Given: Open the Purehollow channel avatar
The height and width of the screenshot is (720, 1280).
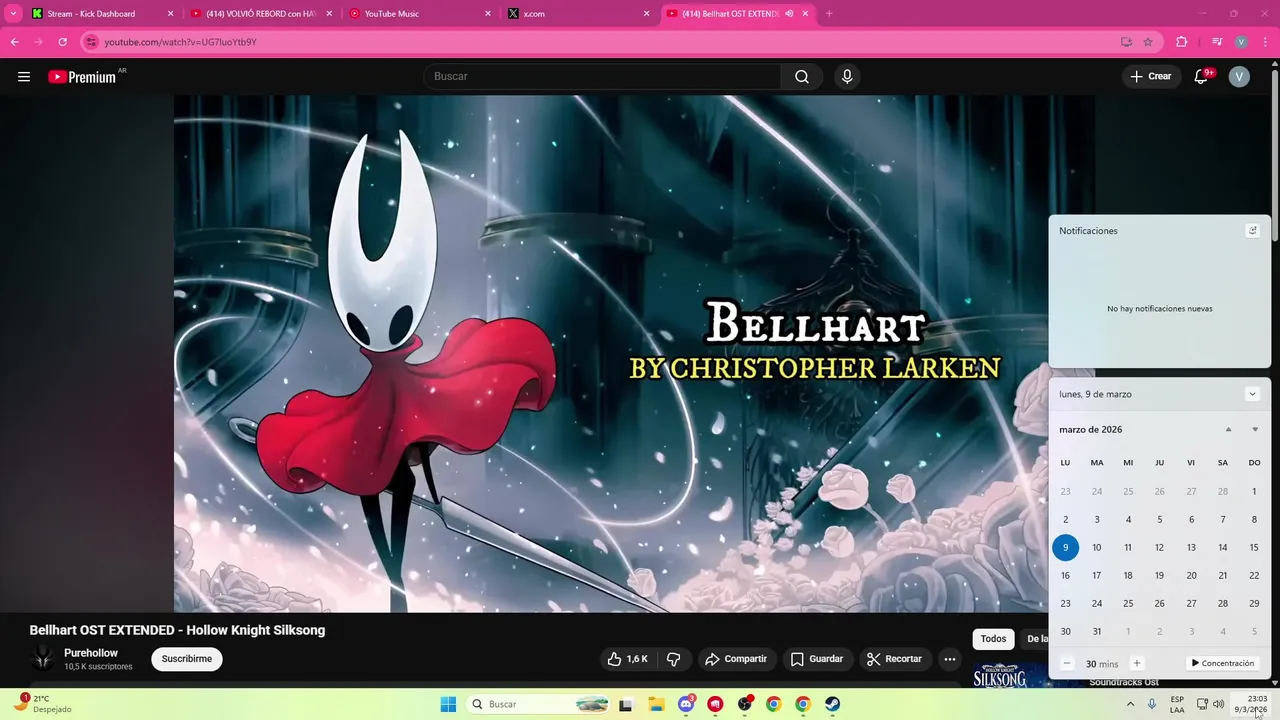Looking at the screenshot, I should (43, 658).
